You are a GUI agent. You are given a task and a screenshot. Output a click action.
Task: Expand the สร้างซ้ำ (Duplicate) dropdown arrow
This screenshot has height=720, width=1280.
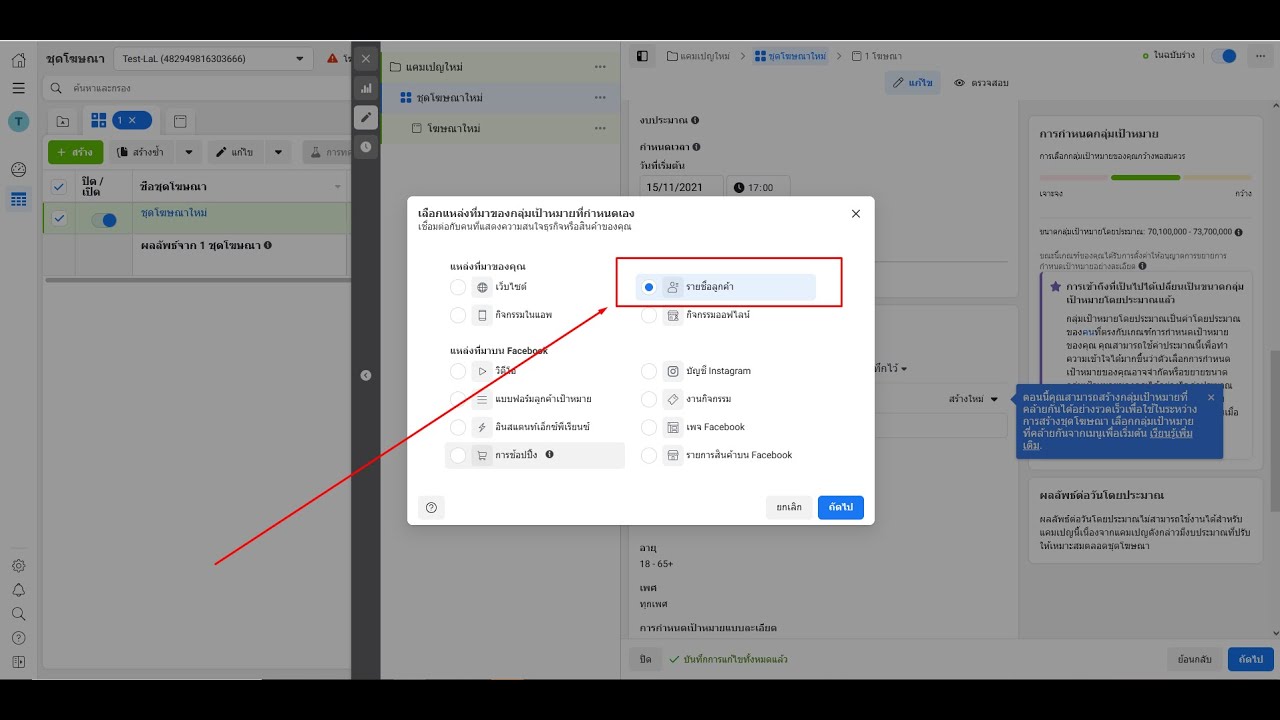[189, 152]
